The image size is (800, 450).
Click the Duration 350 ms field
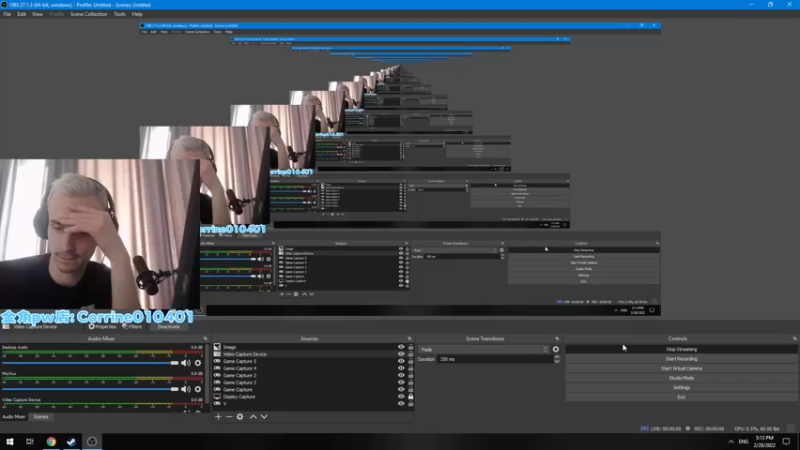(x=495, y=359)
